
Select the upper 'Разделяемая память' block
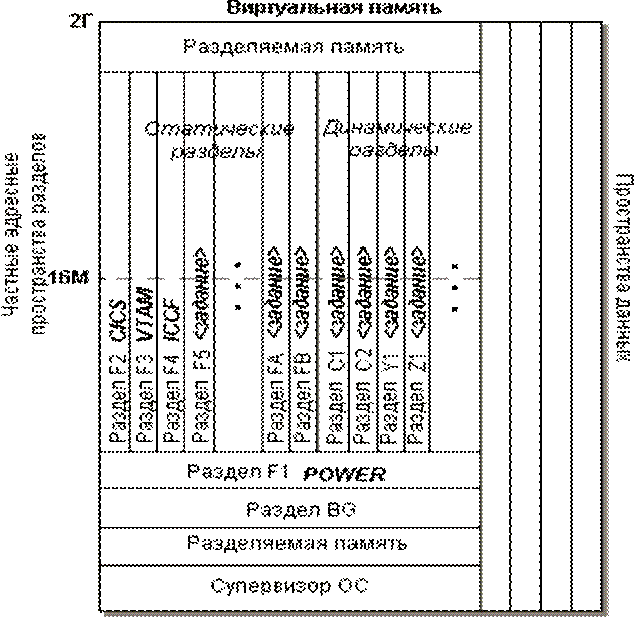pos(290,47)
